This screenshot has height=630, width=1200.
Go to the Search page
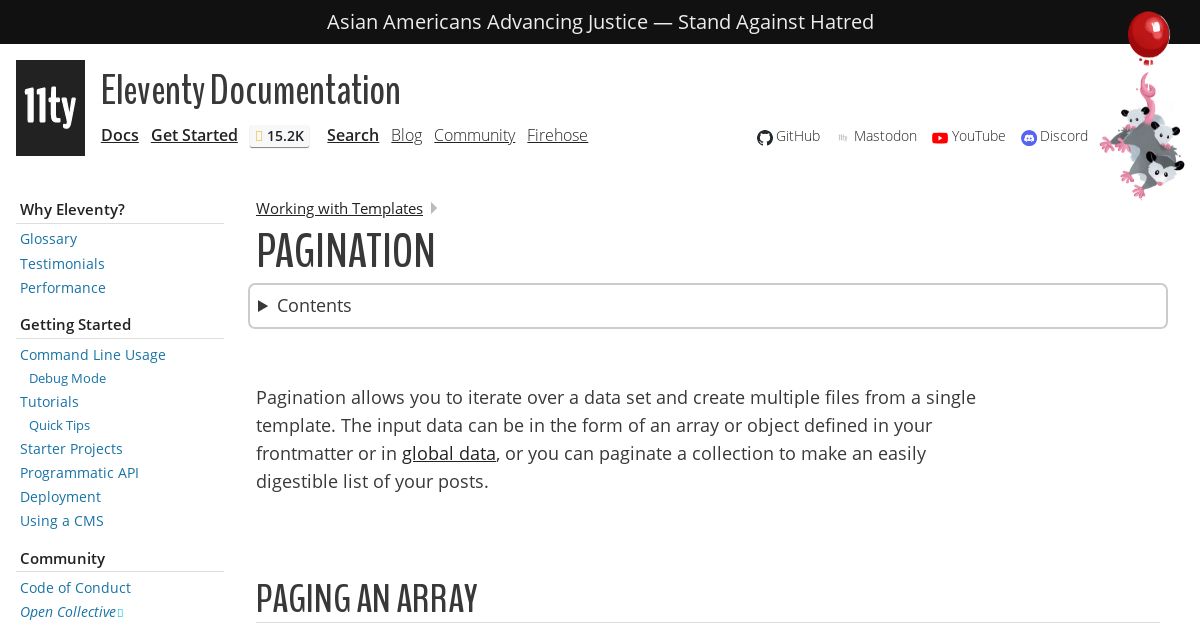(x=353, y=135)
